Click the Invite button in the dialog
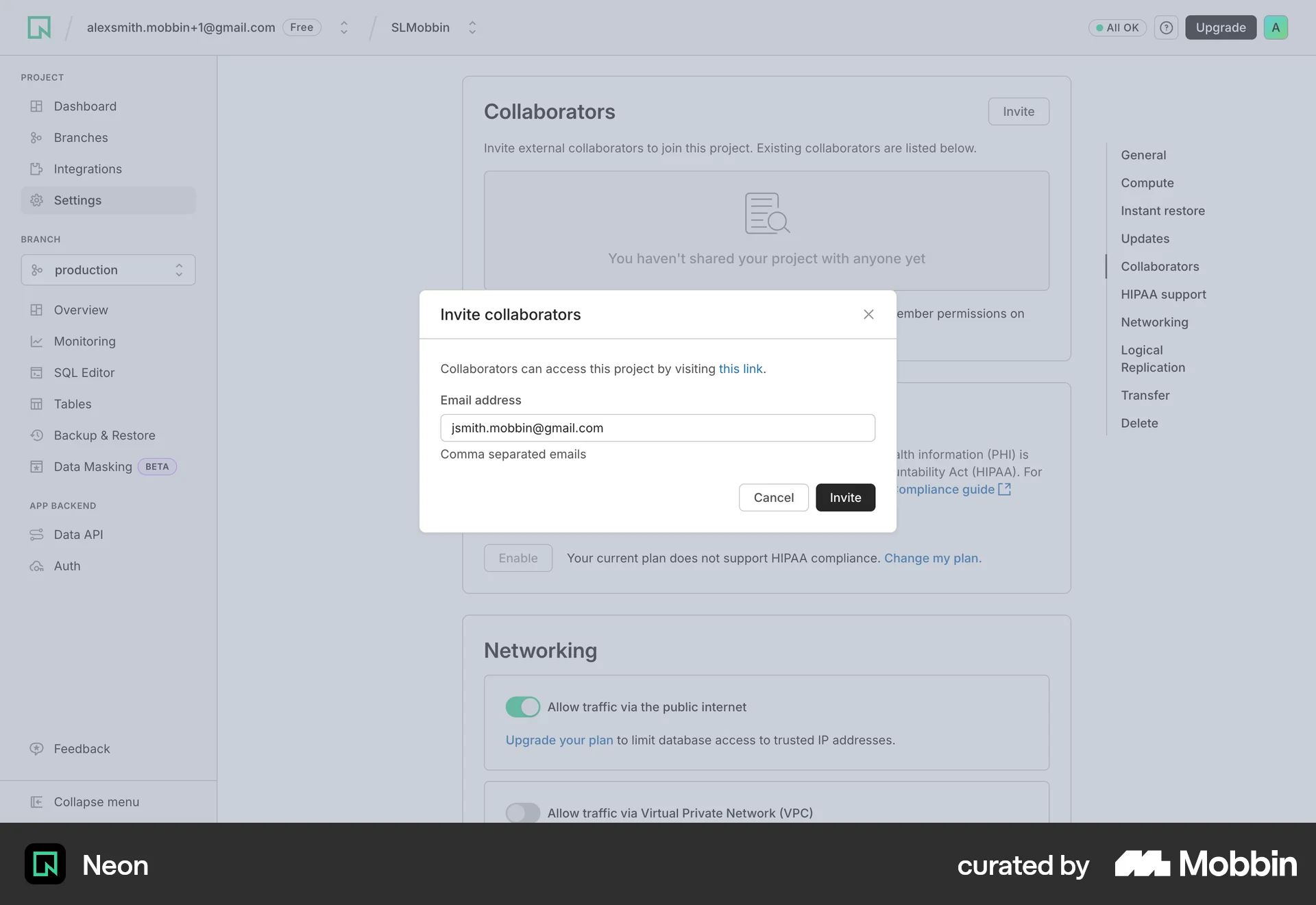The height and width of the screenshot is (905, 1316). click(x=845, y=498)
